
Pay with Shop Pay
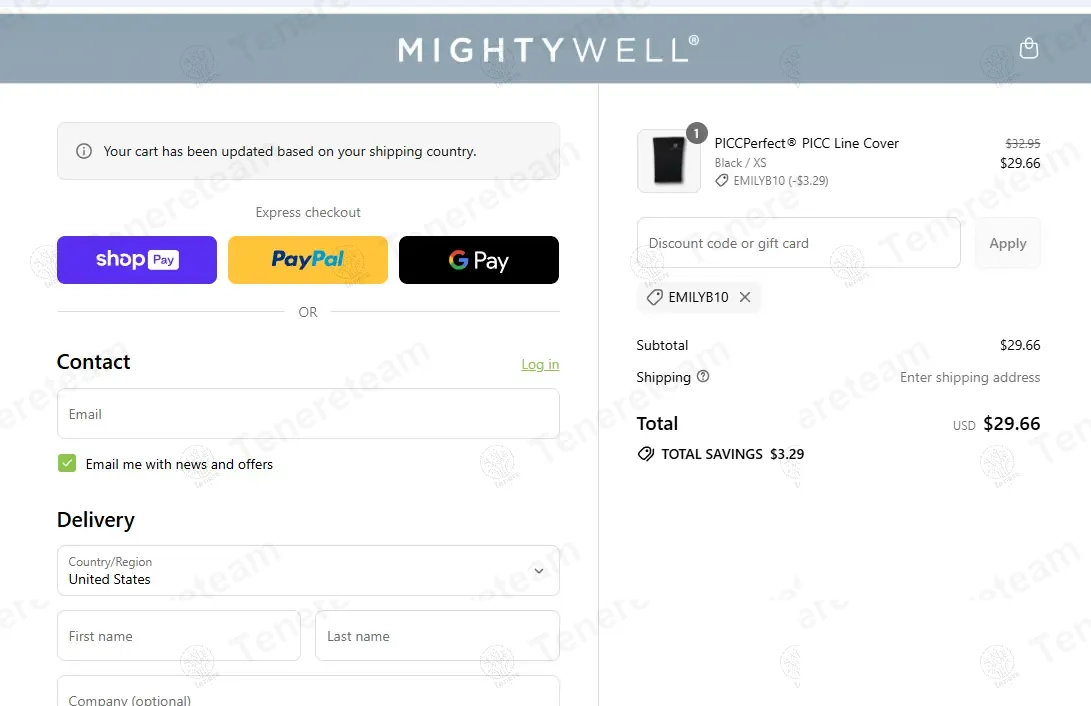[x=137, y=260]
